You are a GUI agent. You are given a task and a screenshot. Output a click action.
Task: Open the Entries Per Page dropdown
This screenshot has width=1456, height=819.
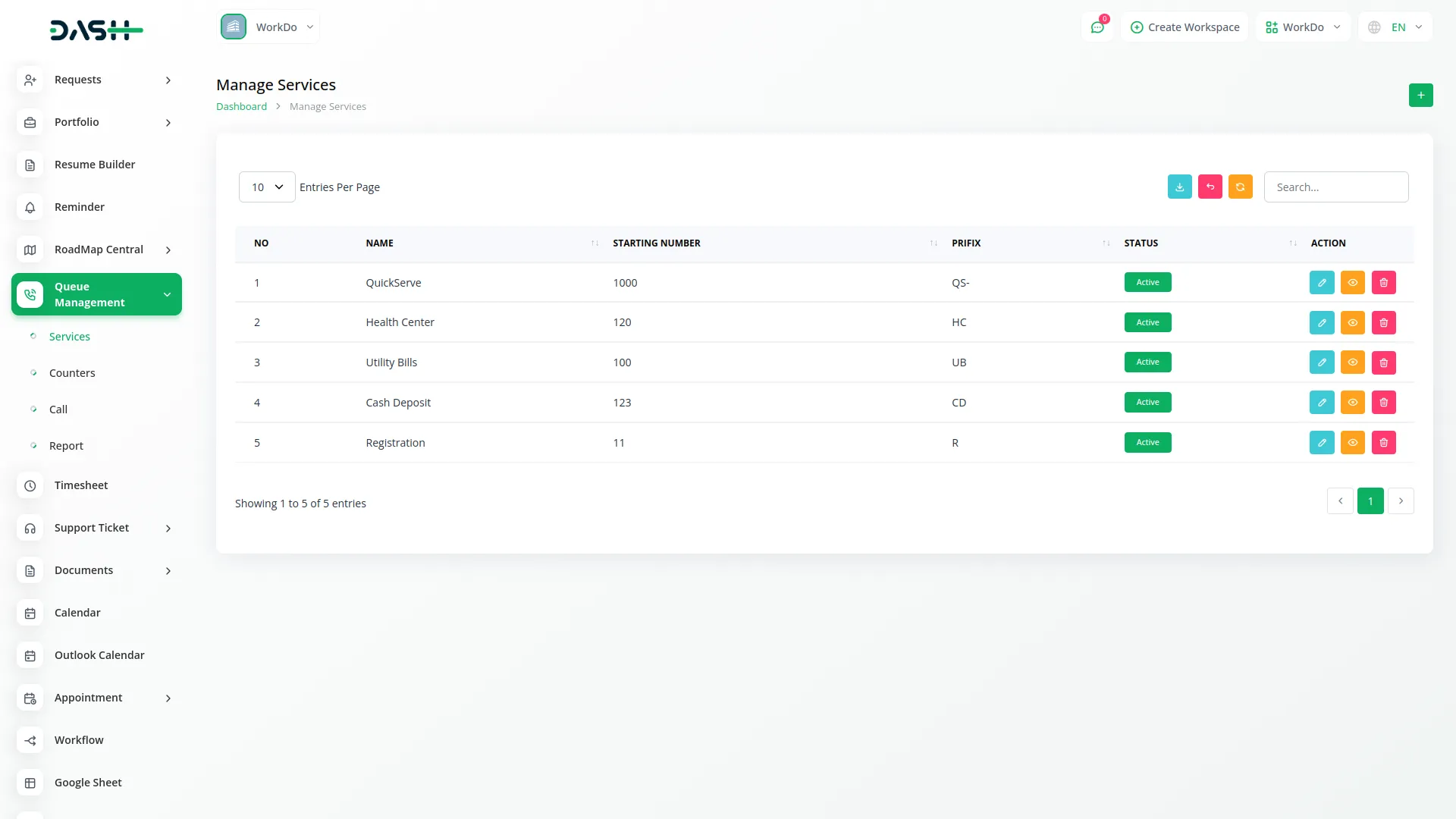pos(267,187)
